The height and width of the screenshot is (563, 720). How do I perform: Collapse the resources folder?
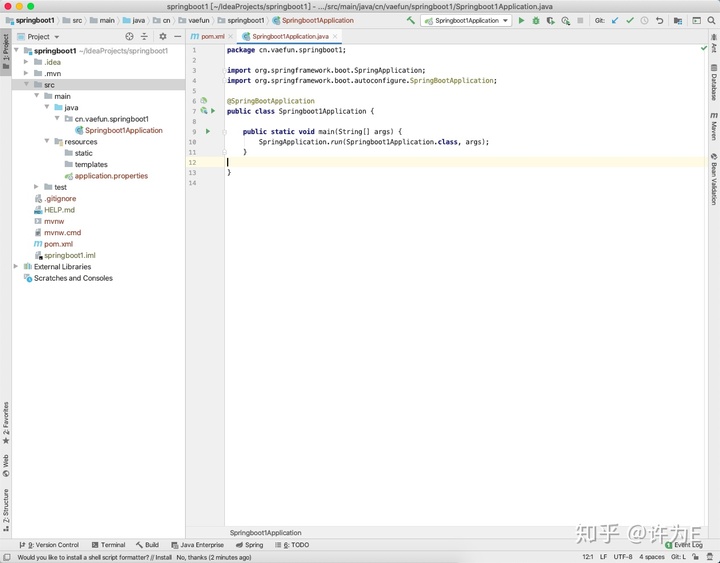[47, 141]
